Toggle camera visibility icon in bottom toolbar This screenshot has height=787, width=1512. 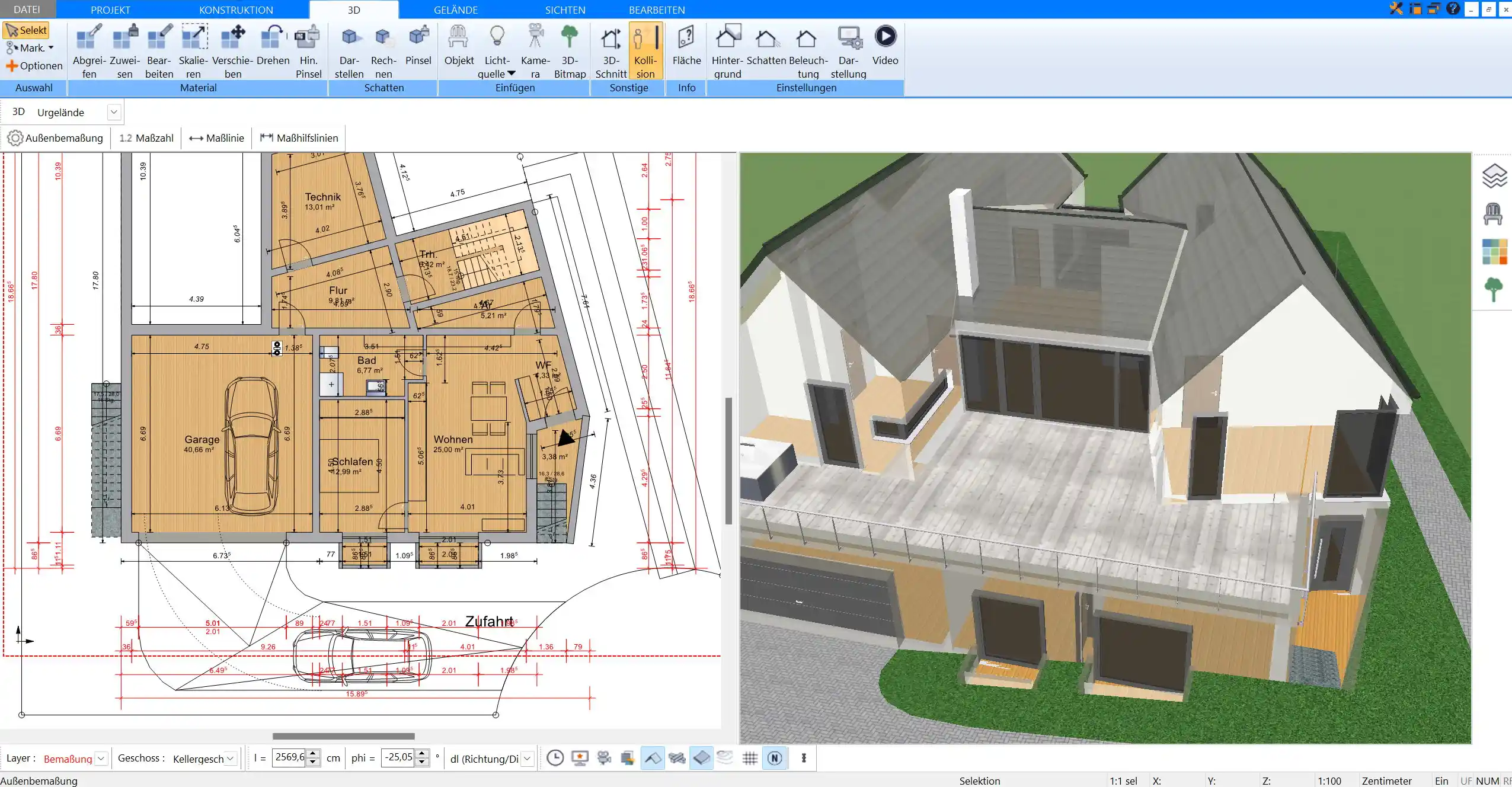[x=604, y=758]
